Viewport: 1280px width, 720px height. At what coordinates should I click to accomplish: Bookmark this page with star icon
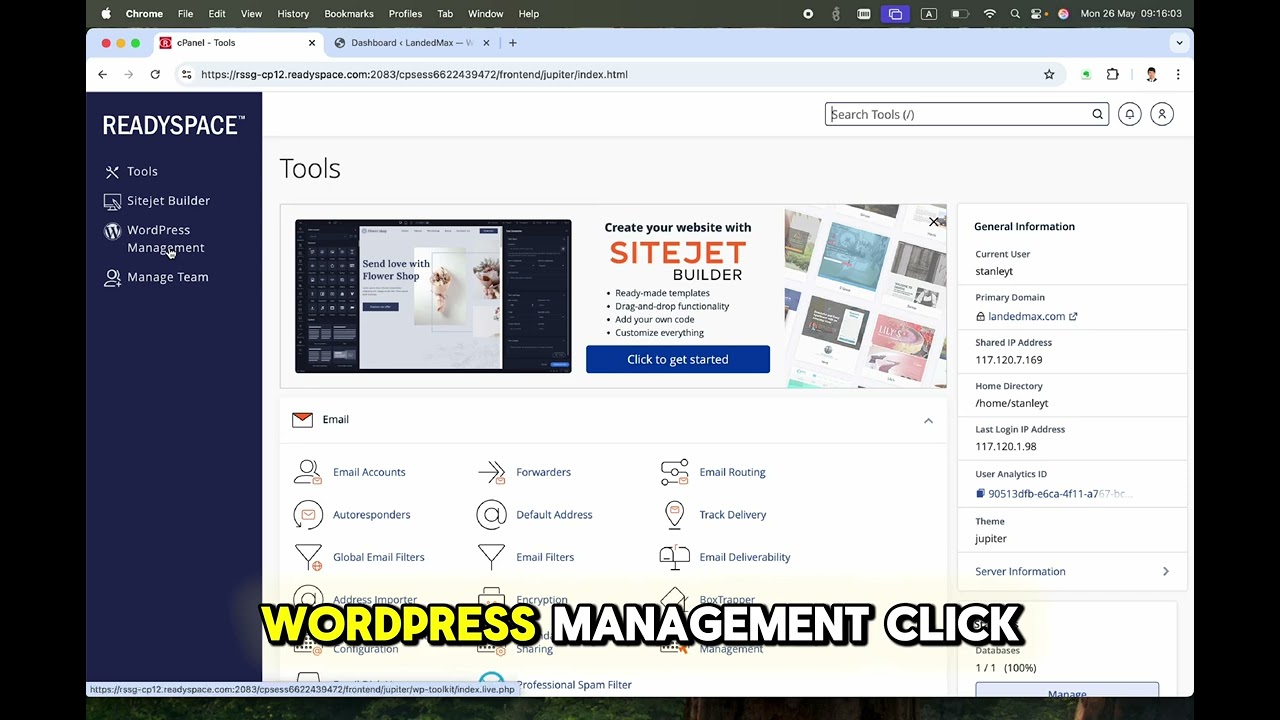(1049, 74)
